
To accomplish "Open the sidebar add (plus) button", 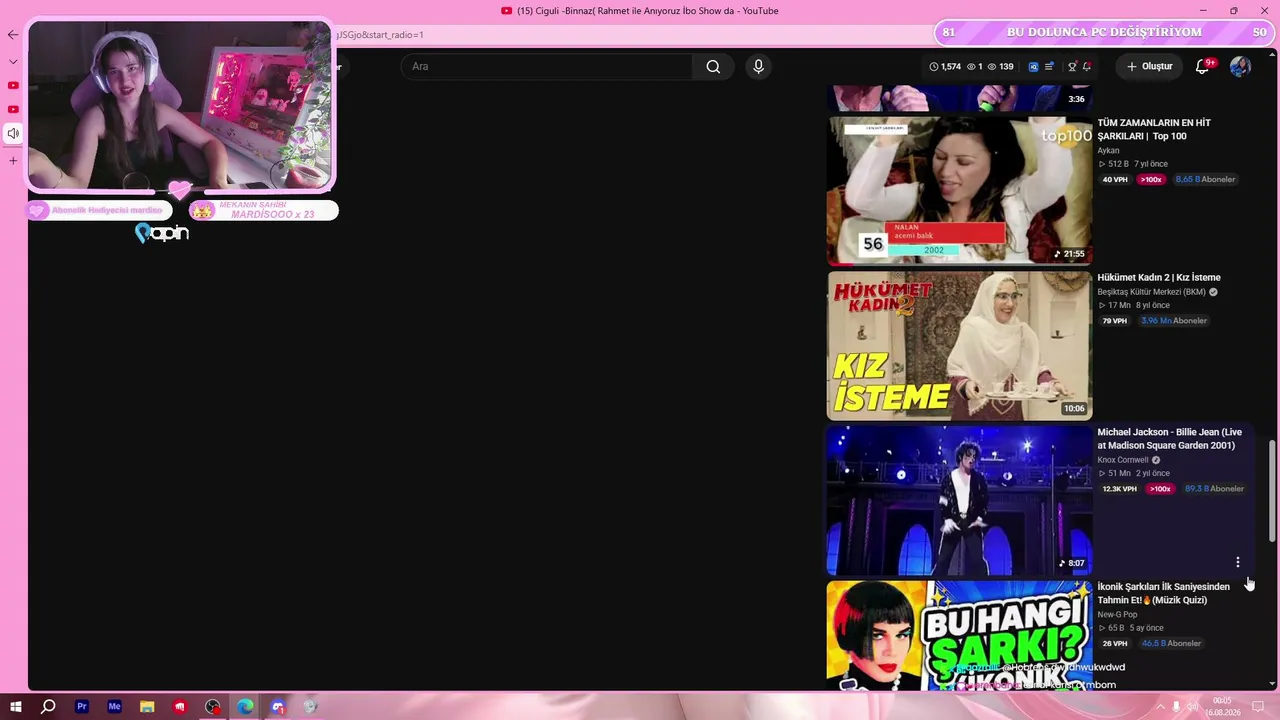I will pos(13,160).
